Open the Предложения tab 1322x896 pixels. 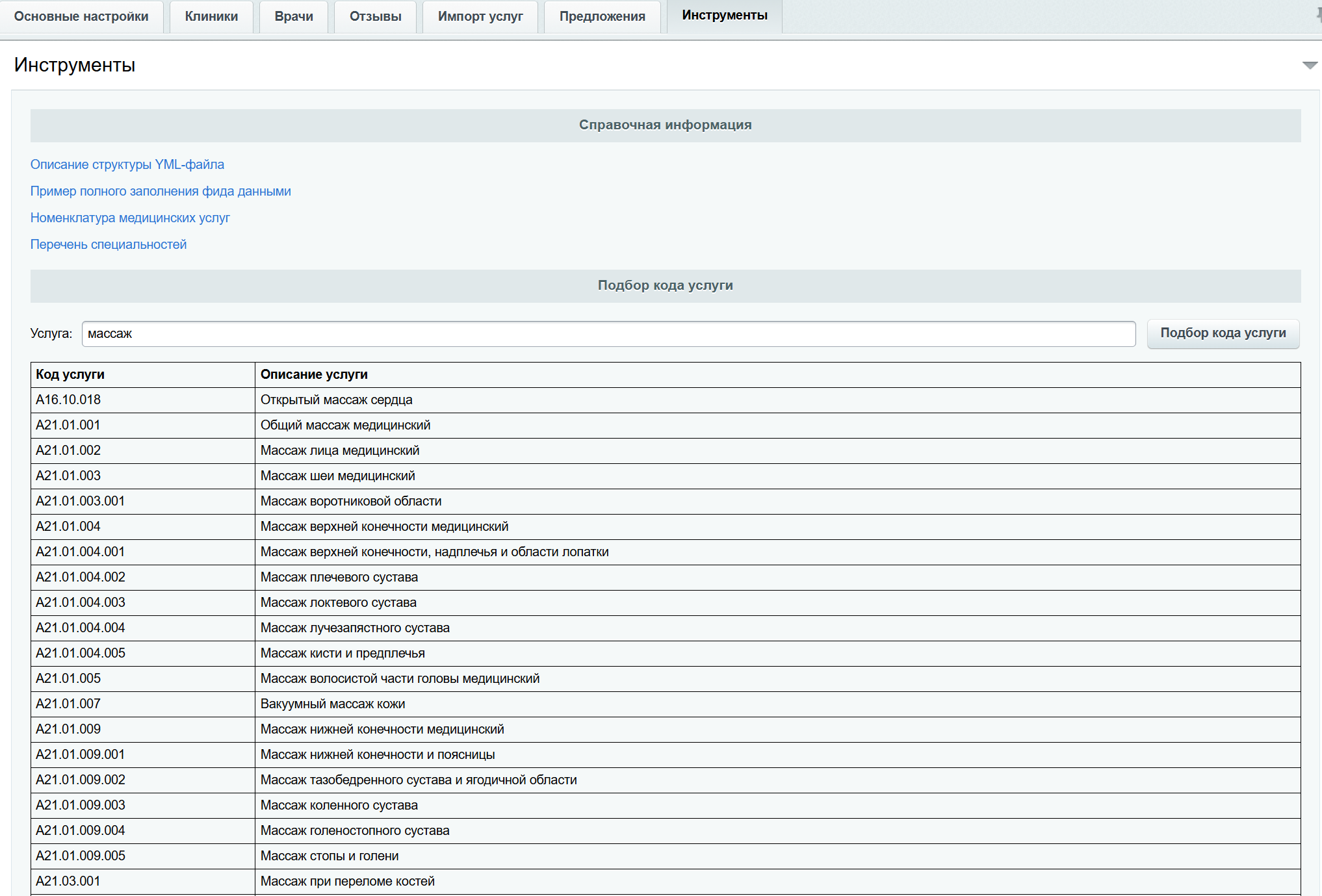(602, 16)
